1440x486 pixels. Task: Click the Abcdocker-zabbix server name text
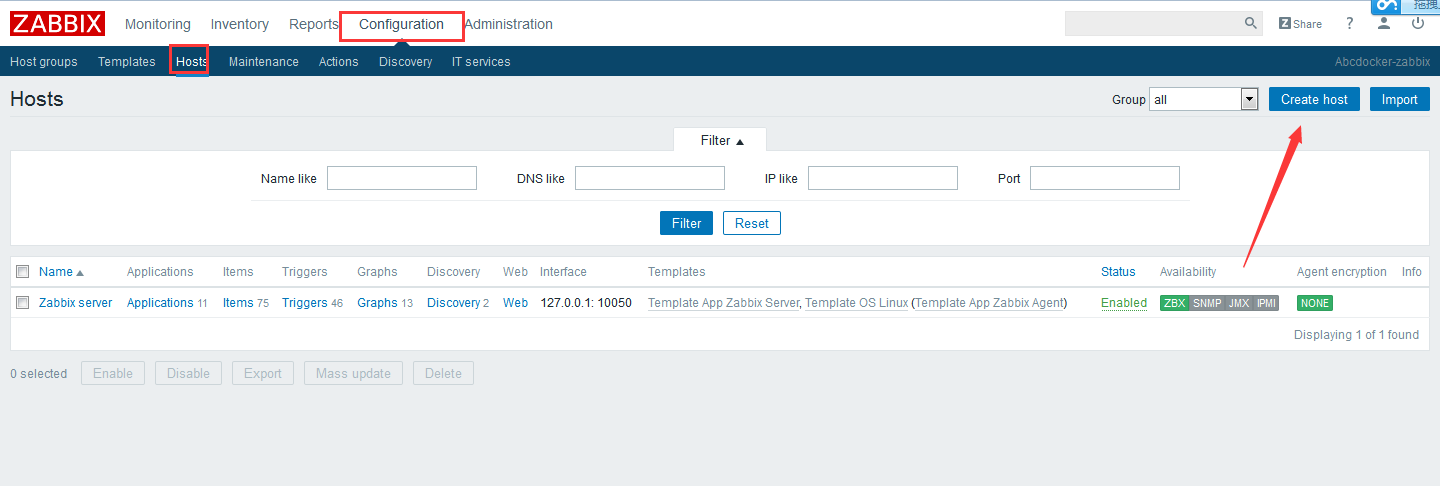pos(1382,62)
